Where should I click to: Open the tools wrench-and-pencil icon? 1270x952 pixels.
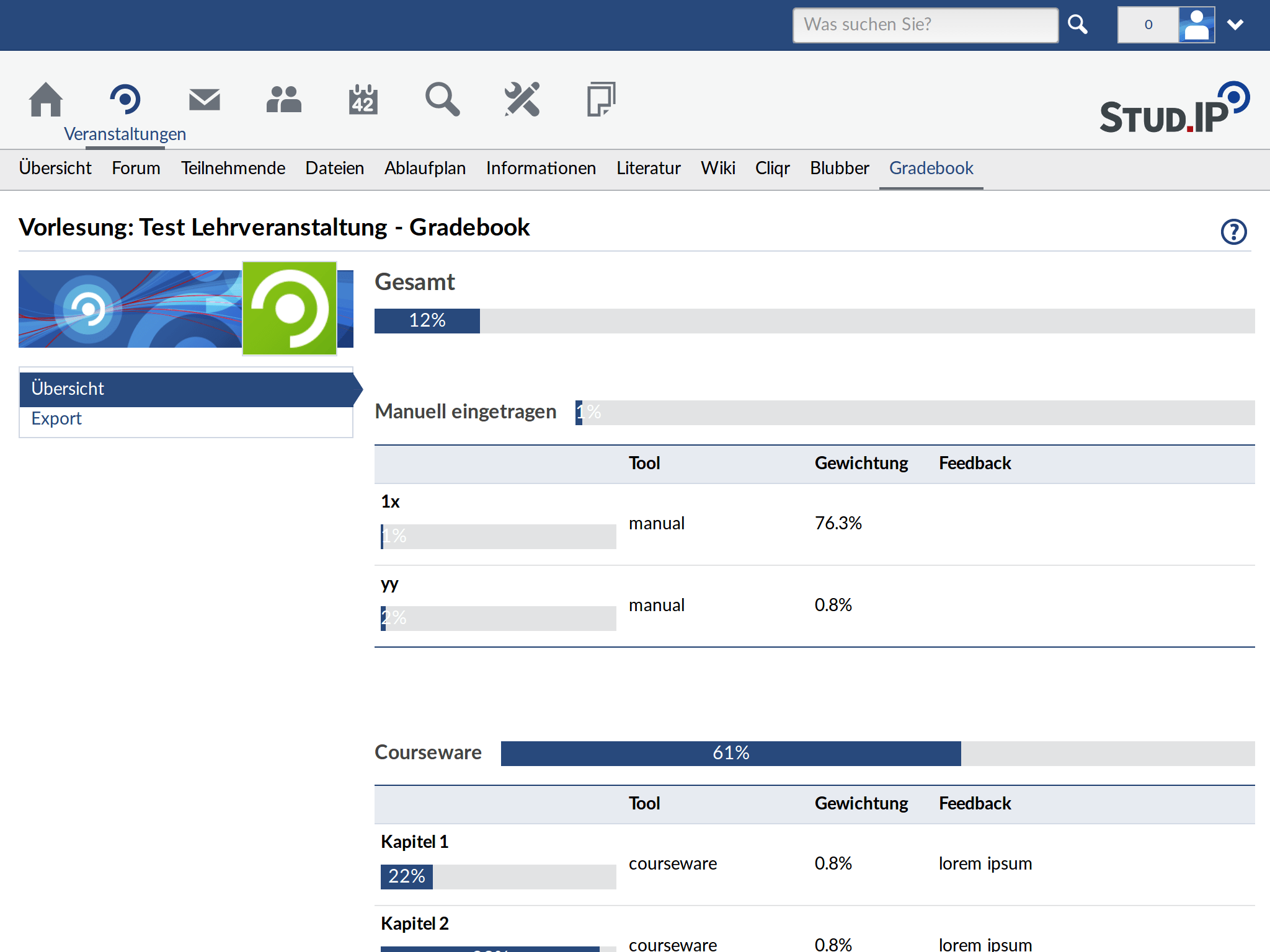point(522,99)
